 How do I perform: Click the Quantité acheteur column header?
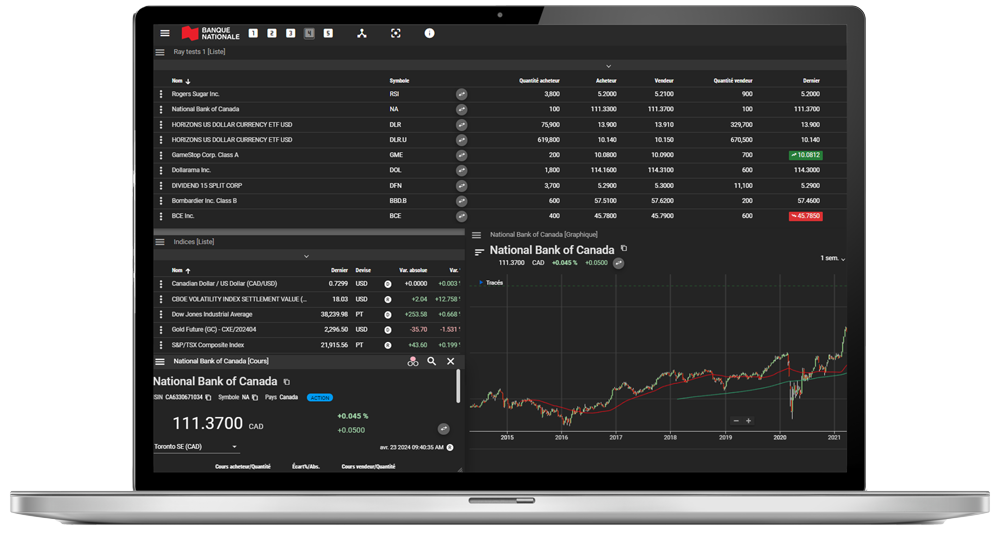click(539, 81)
